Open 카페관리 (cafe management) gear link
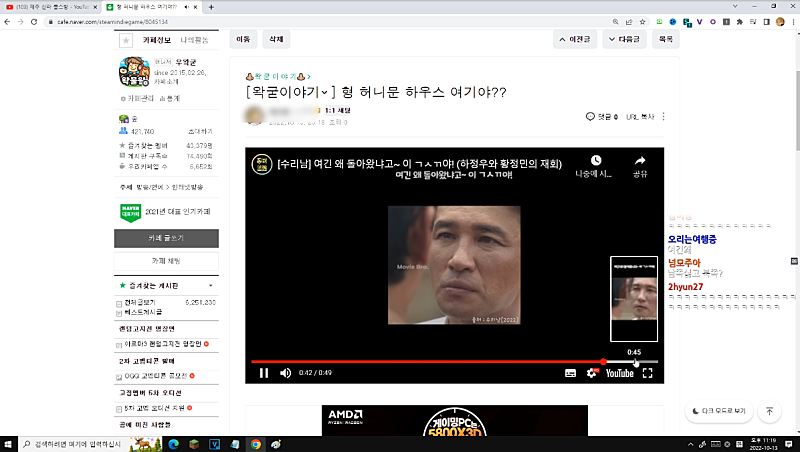The width and height of the screenshot is (800, 452). pyautogui.click(x=137, y=98)
